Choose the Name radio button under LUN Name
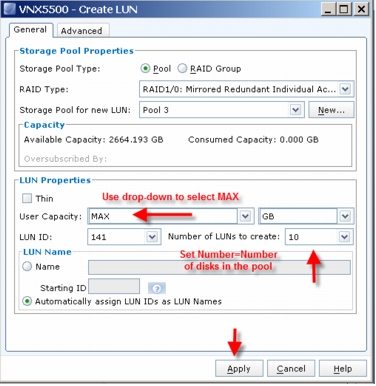The image size is (376, 386). (27, 266)
